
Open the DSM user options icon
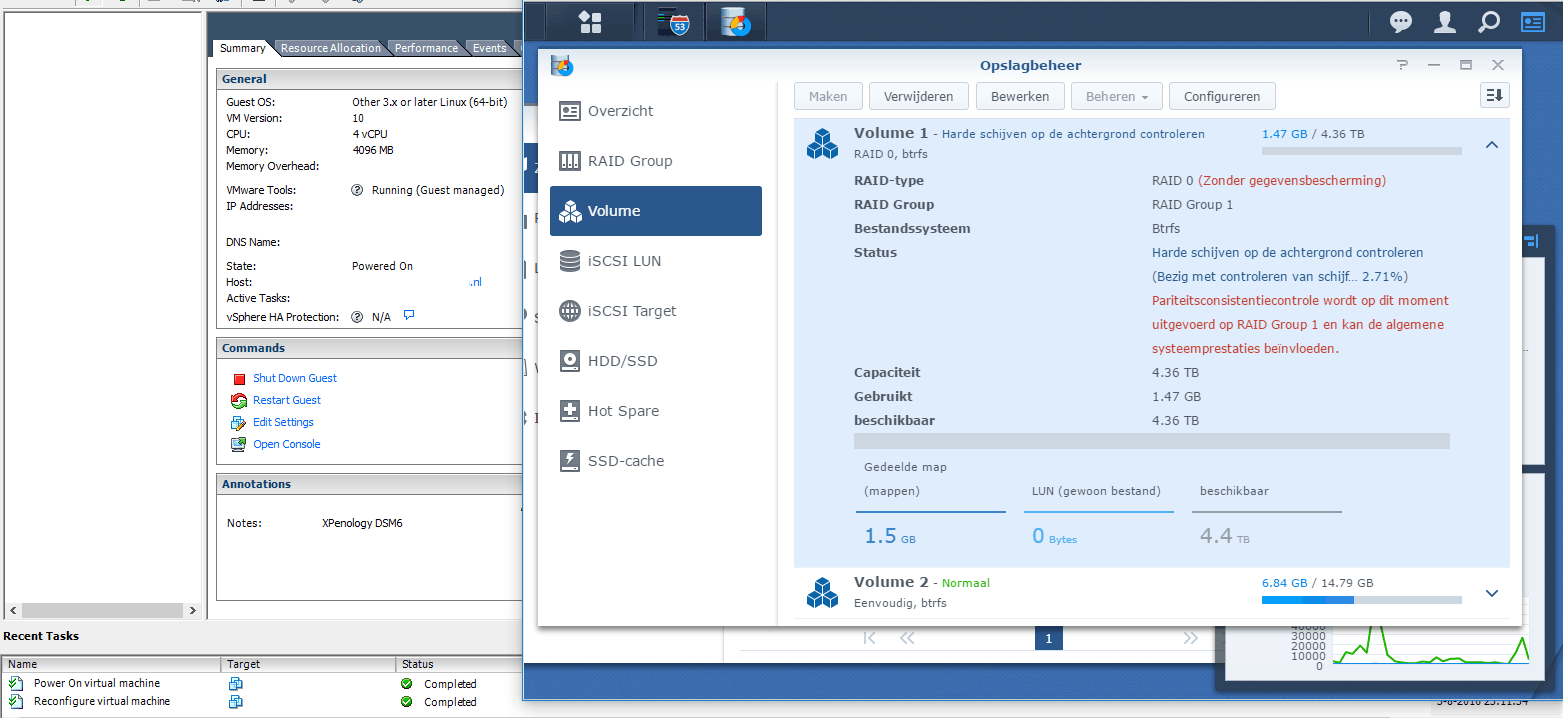click(1444, 21)
